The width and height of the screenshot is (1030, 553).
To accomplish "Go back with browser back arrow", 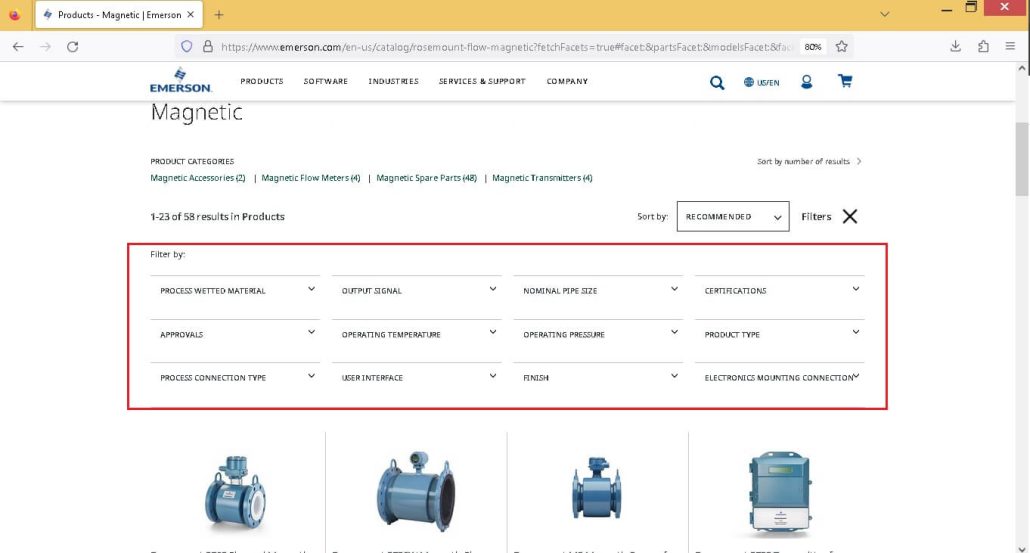I will [18, 47].
